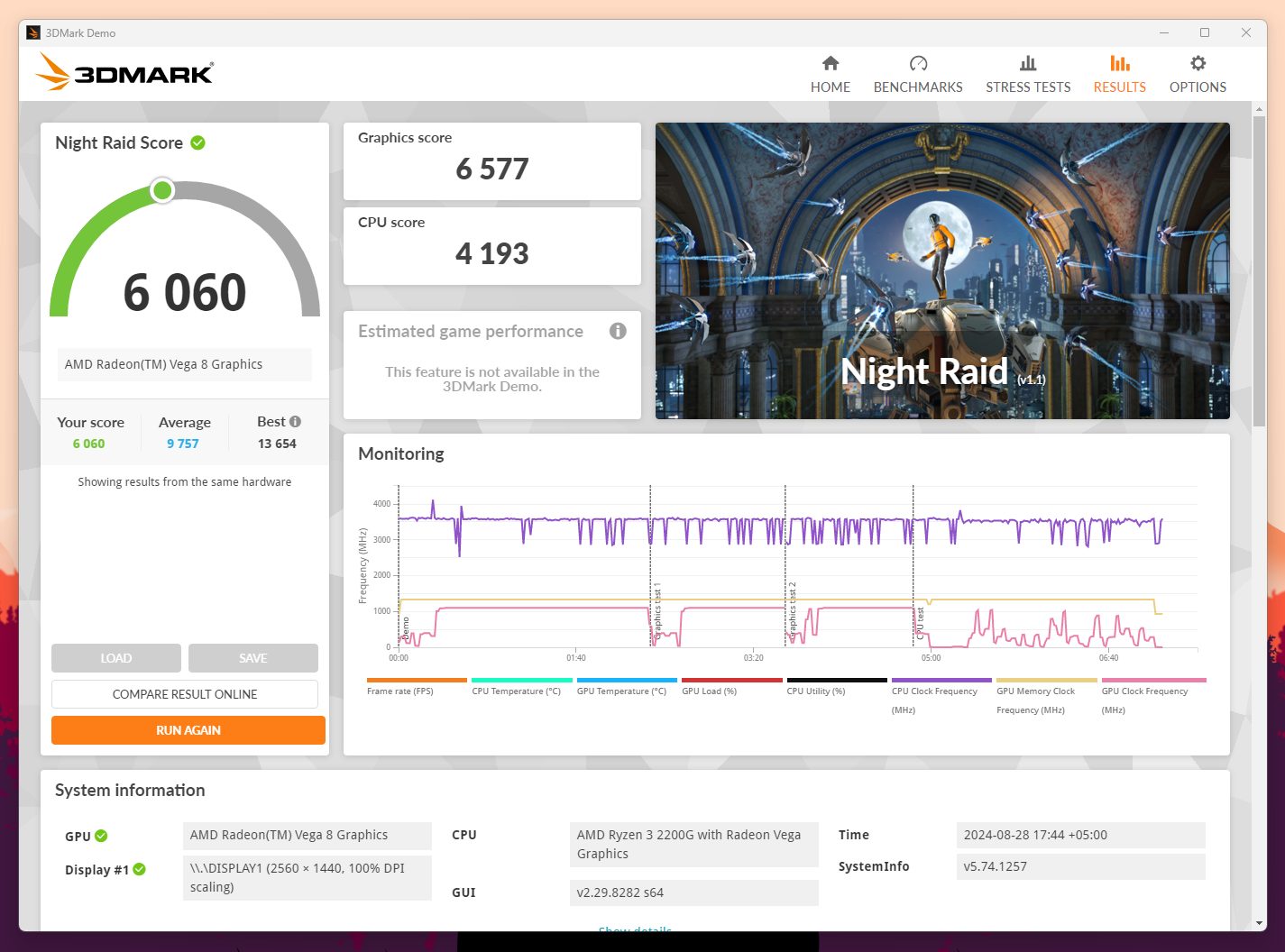The width and height of the screenshot is (1285, 952).
Task: Click the SystemInfo version v5.74.1257
Action: click(x=1081, y=866)
